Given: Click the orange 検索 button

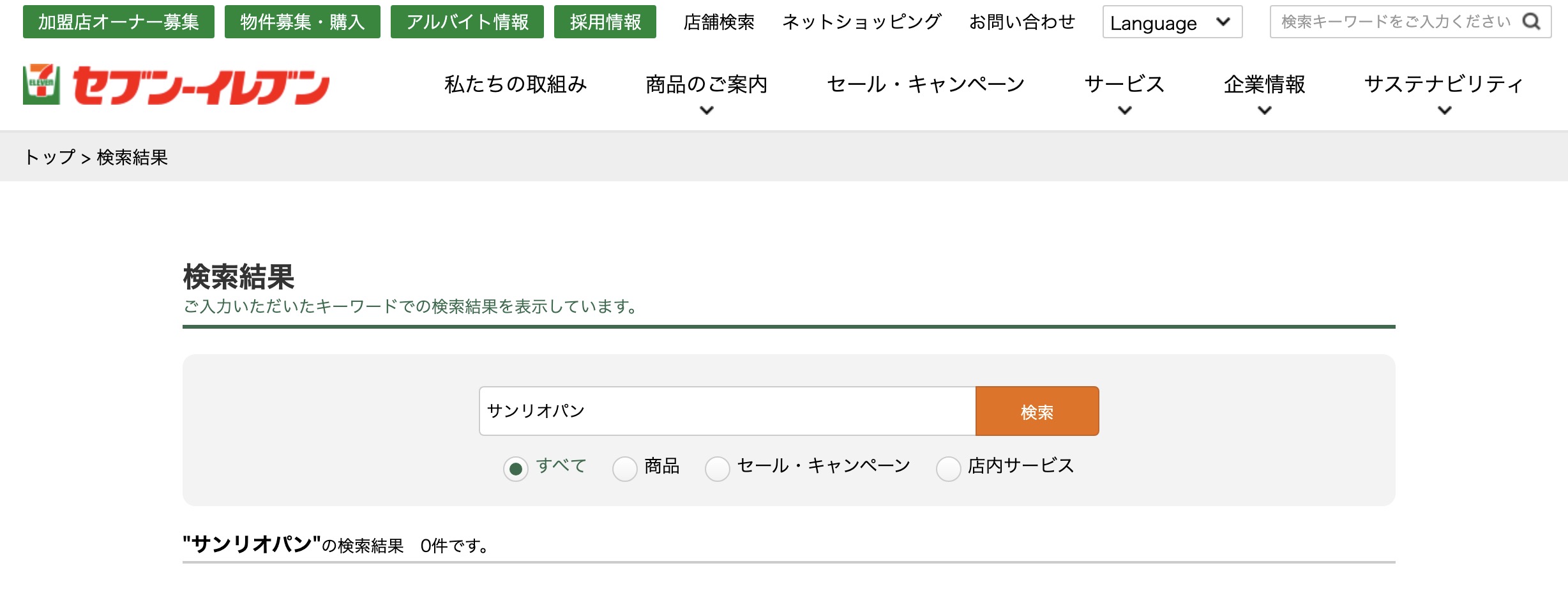Looking at the screenshot, I should click(x=1037, y=411).
